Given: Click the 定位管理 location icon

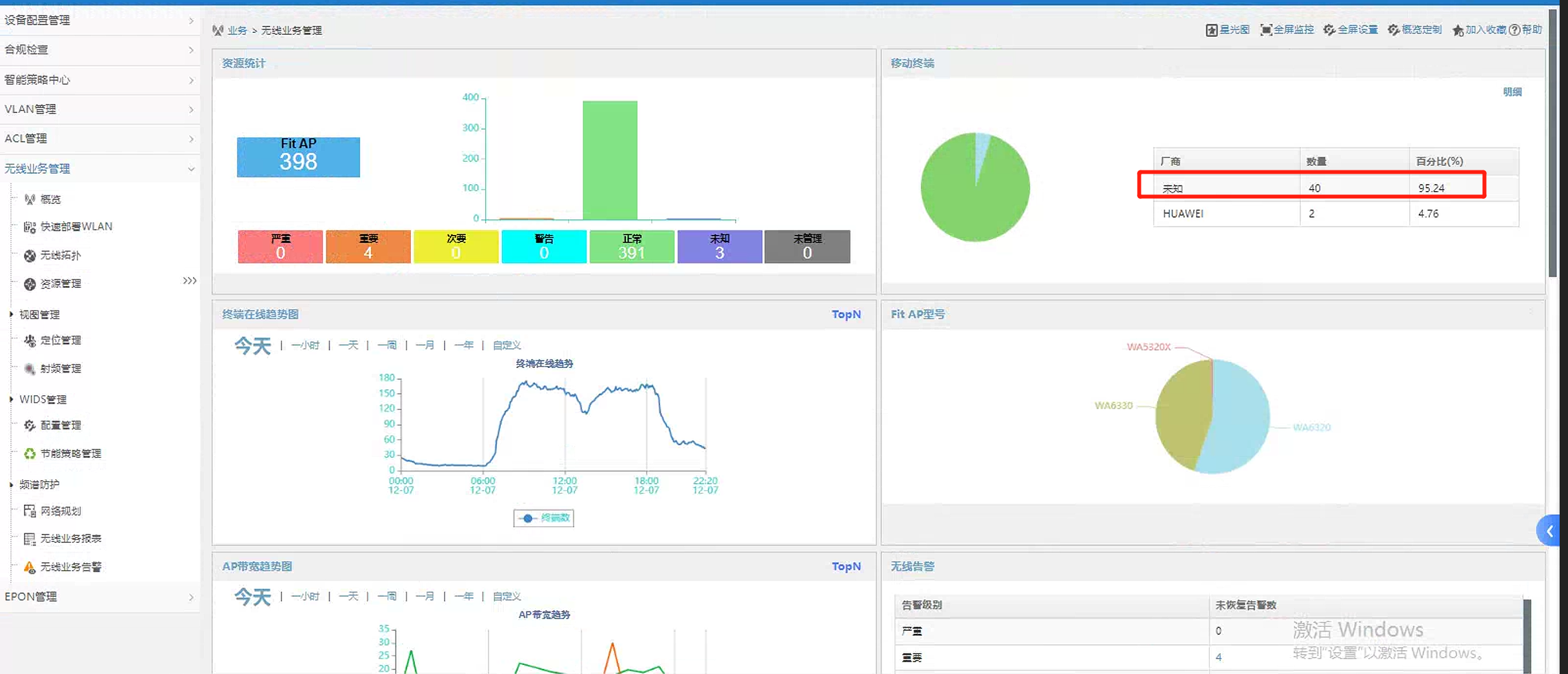Looking at the screenshot, I should point(30,340).
